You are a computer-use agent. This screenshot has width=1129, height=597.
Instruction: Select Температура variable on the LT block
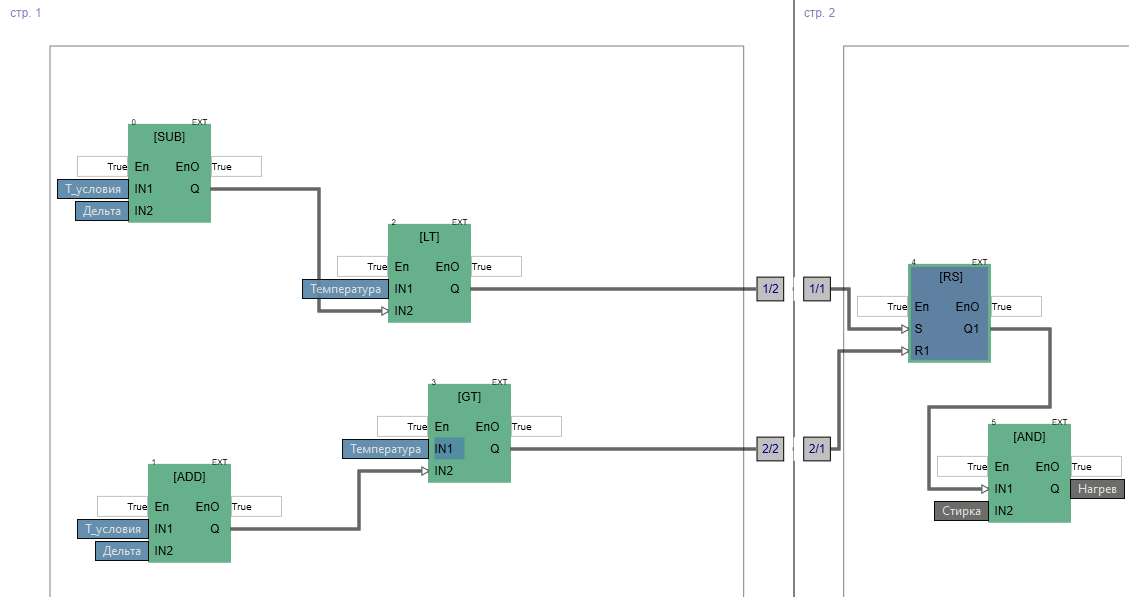345,289
